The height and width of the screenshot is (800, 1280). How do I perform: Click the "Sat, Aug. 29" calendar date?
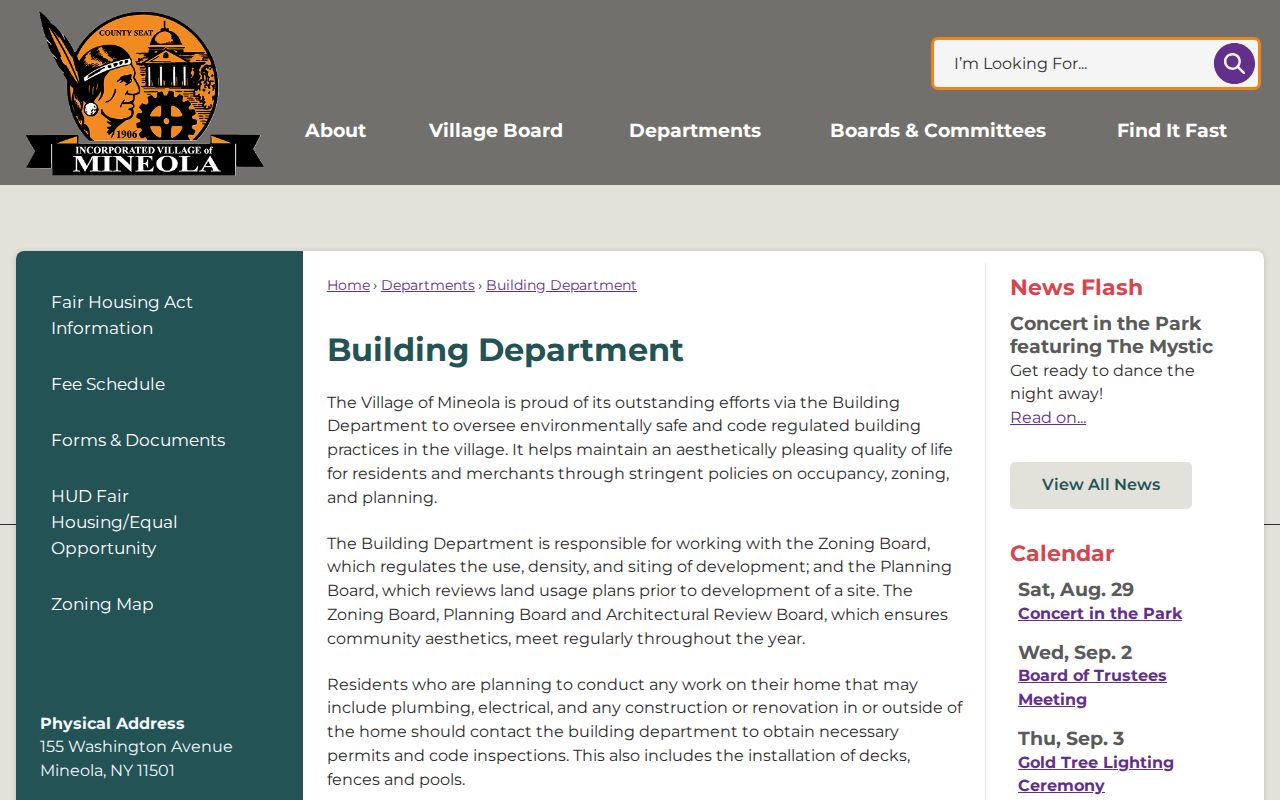(1076, 589)
